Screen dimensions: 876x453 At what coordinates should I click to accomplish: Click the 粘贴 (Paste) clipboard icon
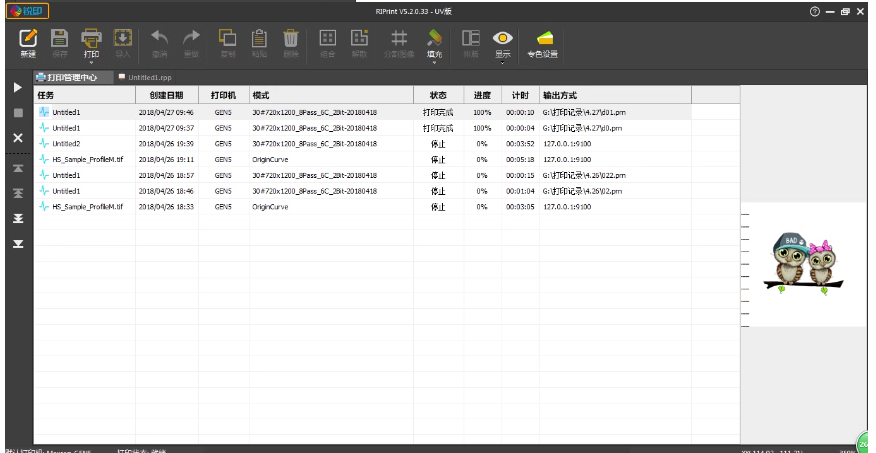(x=259, y=38)
